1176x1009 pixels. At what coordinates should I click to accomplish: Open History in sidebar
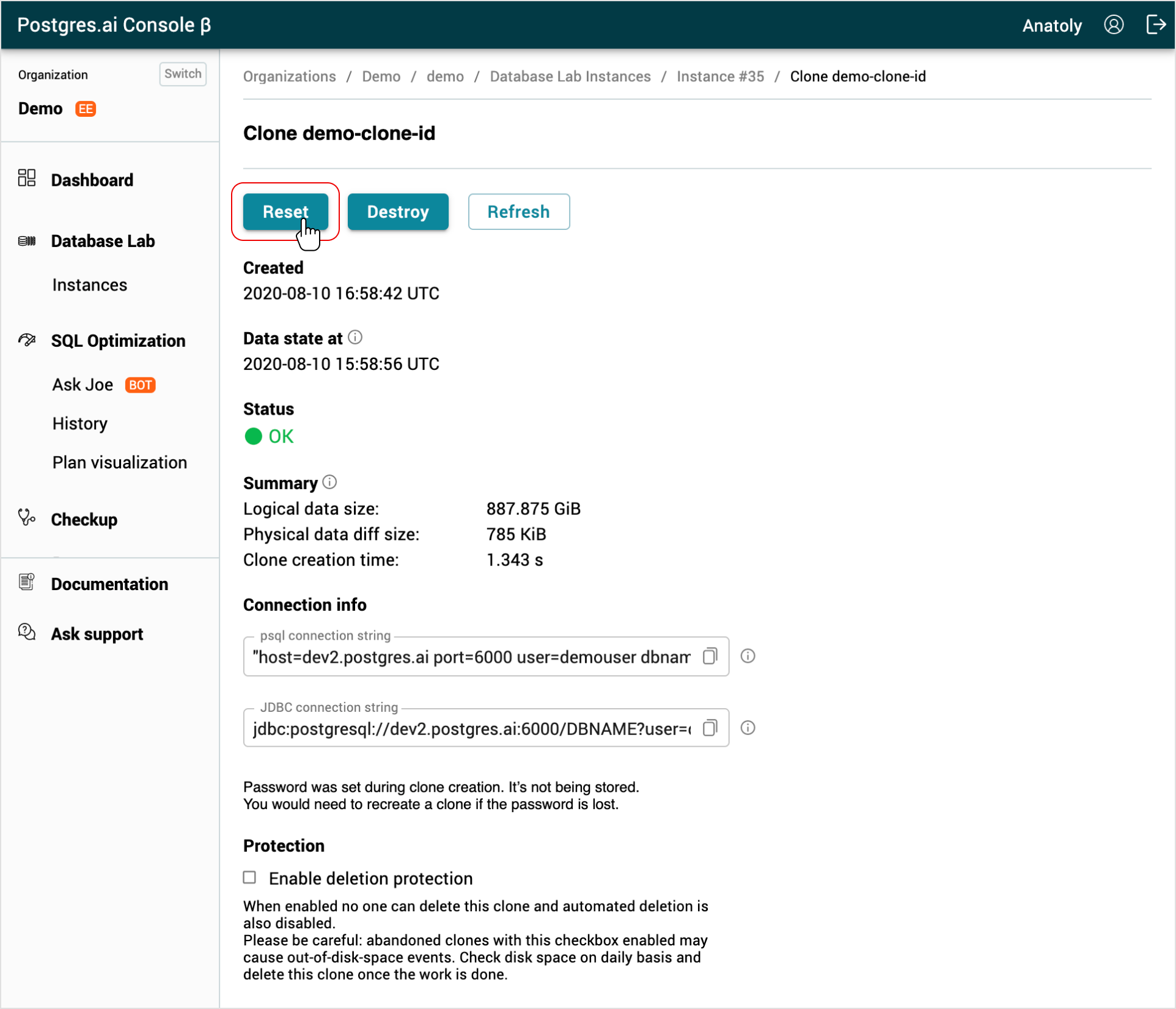tap(80, 424)
